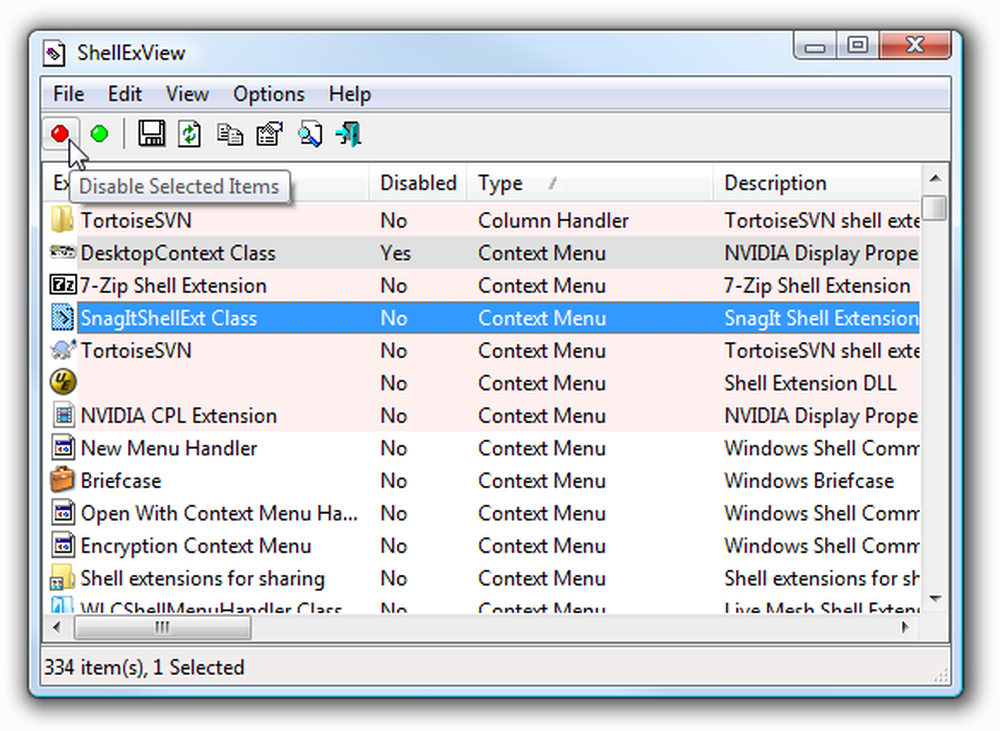Open the Edit menu
Image resolution: width=1000 pixels, height=731 pixels.
point(124,94)
